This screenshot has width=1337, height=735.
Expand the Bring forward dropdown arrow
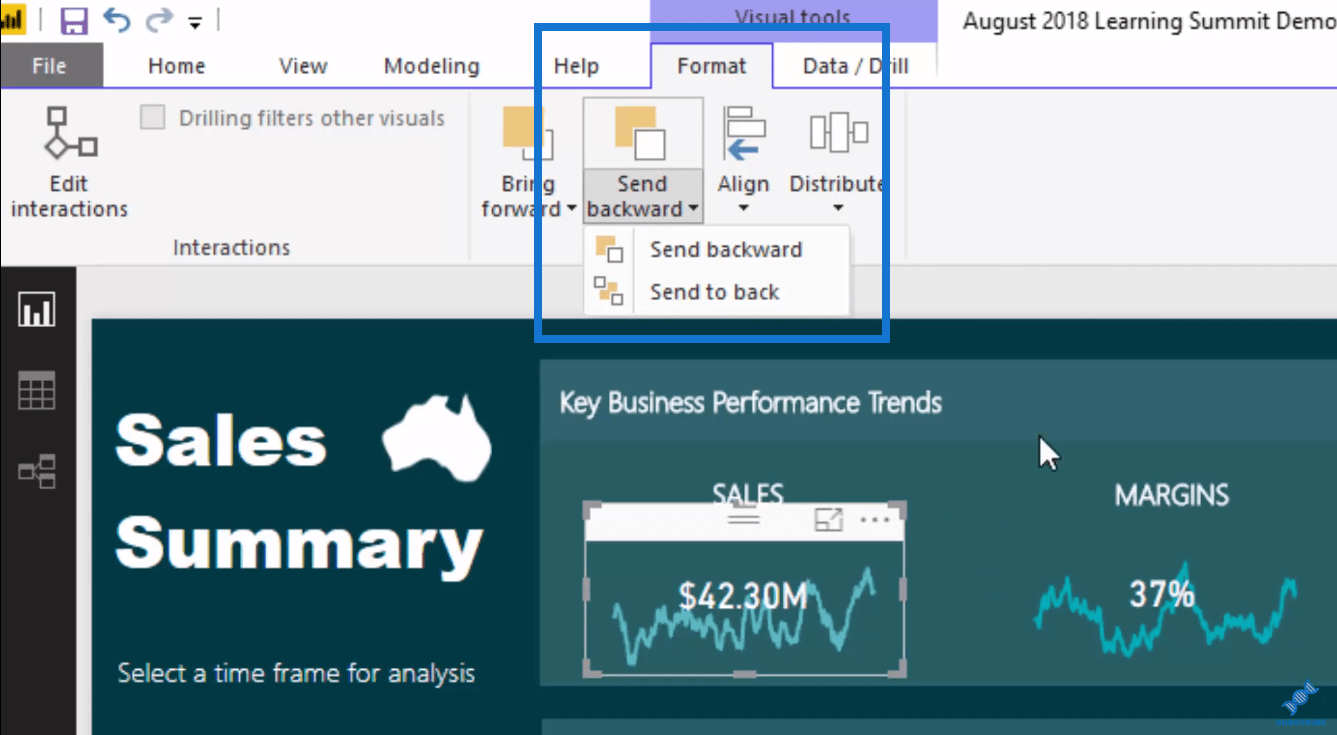click(571, 209)
